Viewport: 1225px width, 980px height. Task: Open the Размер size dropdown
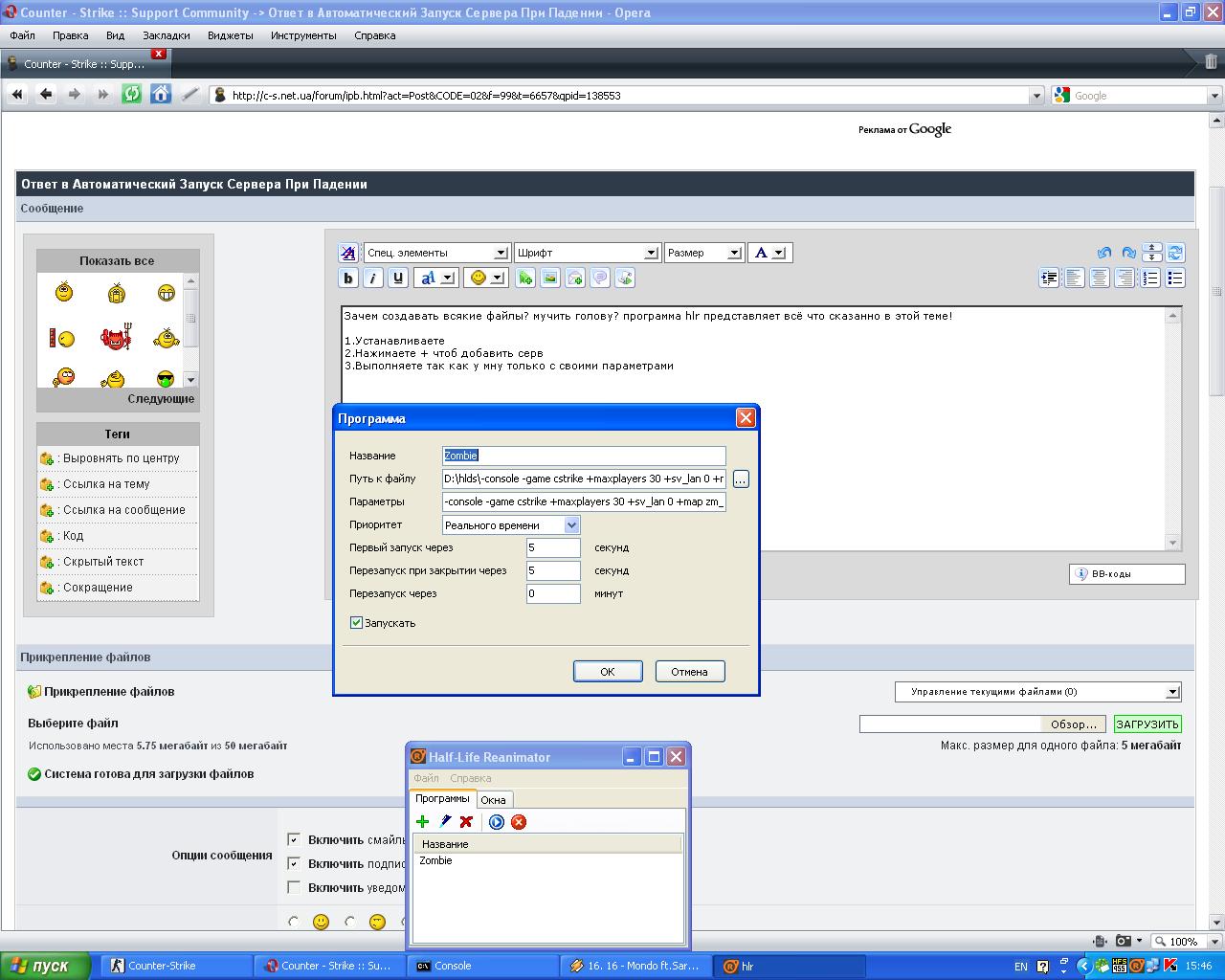[x=703, y=253]
